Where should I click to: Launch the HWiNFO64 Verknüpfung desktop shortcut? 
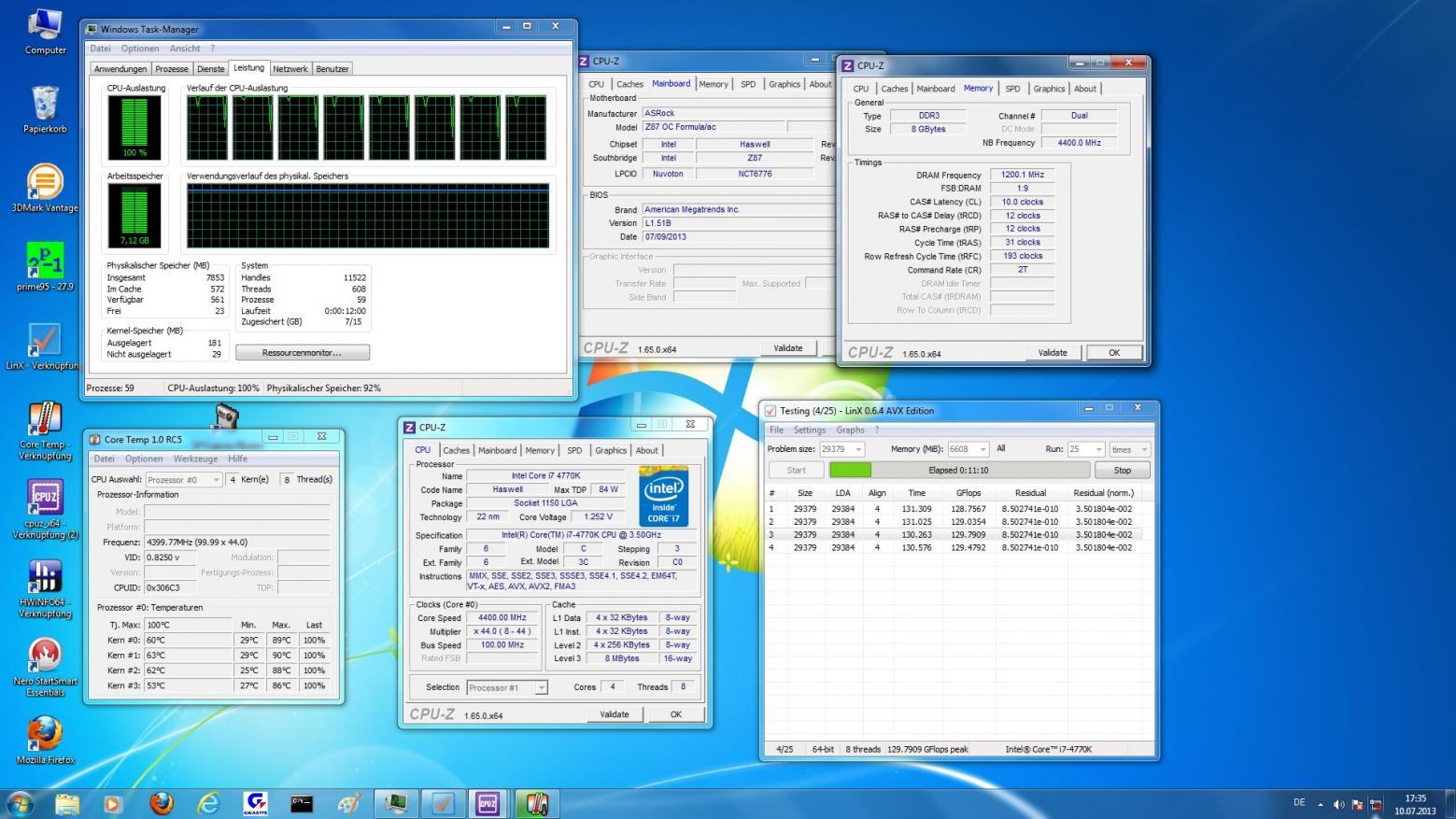45,588
